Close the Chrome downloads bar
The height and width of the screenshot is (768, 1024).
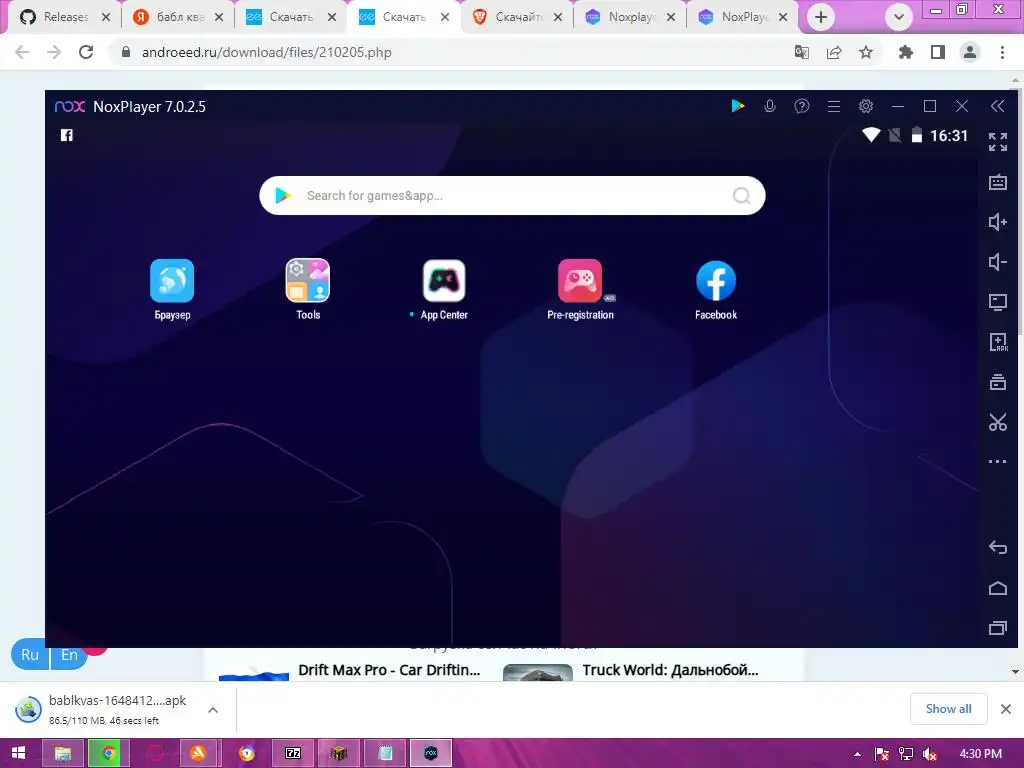point(1006,709)
